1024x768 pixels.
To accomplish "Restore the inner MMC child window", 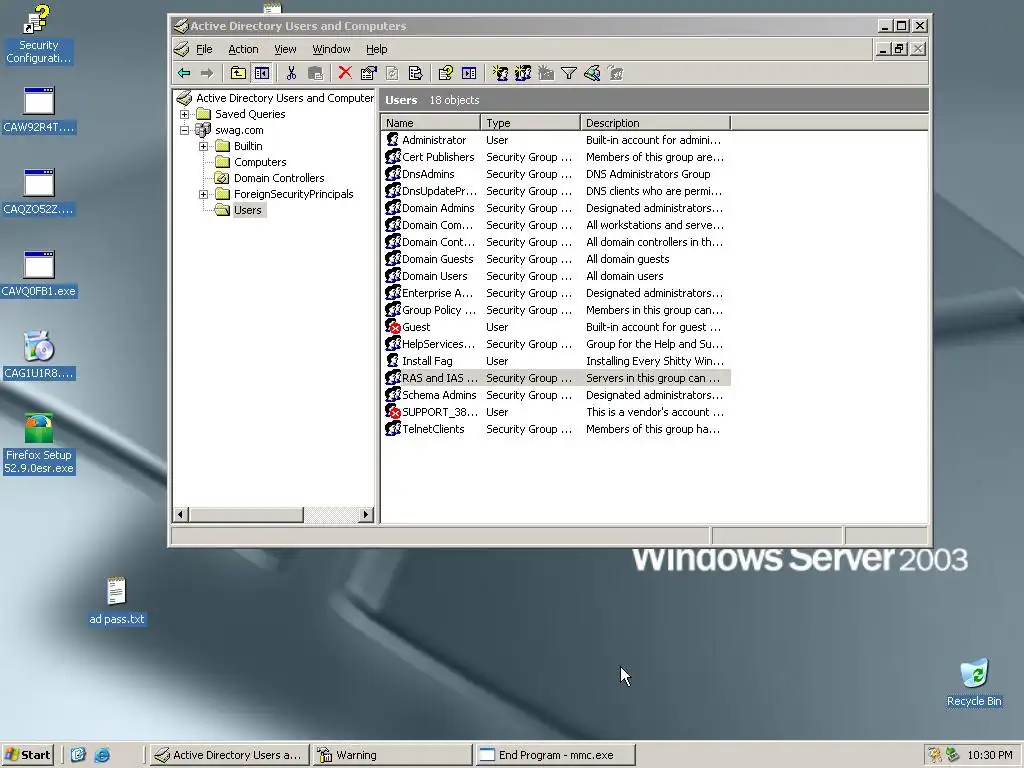I will point(899,49).
